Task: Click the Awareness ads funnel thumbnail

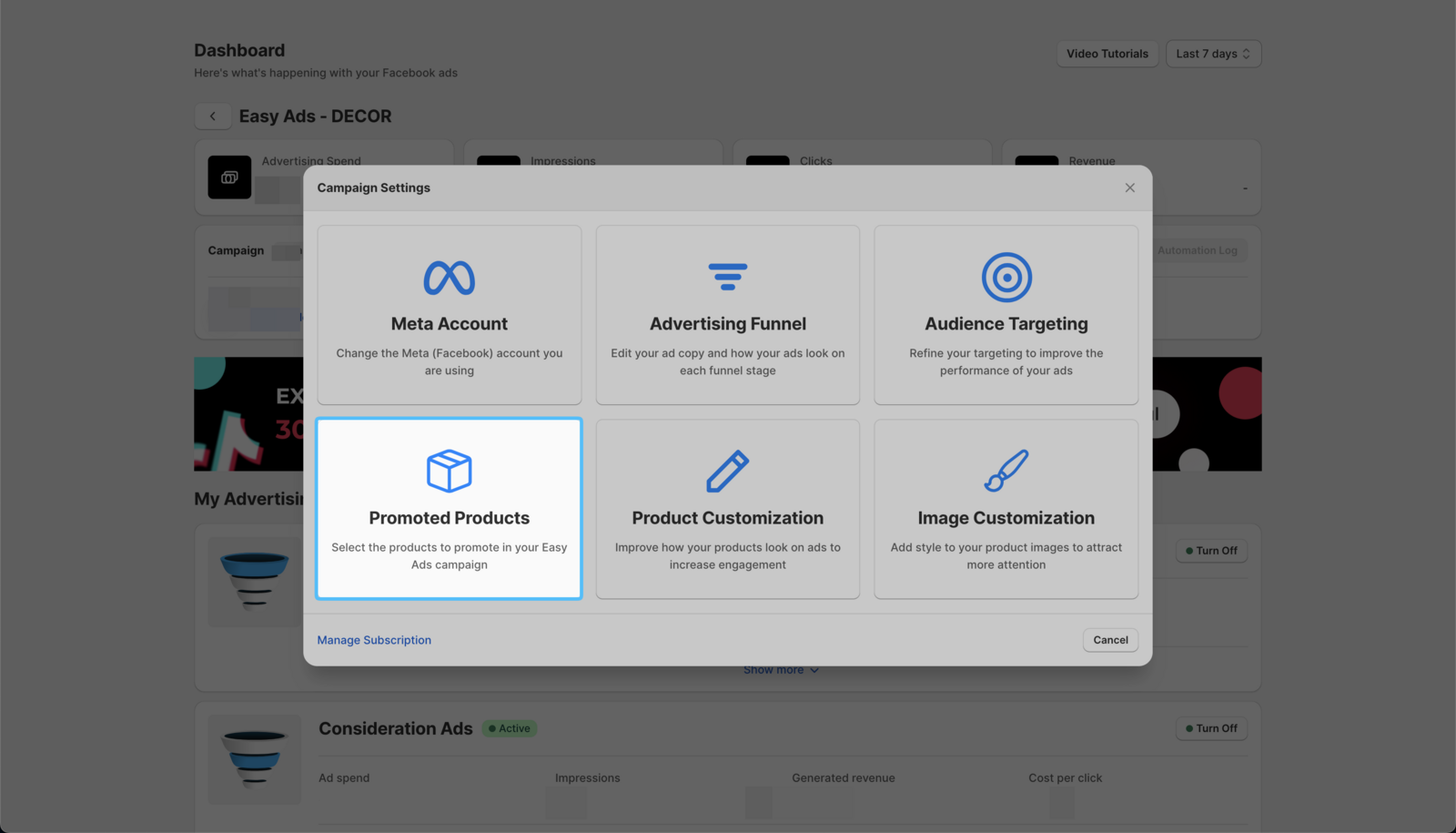Action: pyautogui.click(x=254, y=582)
